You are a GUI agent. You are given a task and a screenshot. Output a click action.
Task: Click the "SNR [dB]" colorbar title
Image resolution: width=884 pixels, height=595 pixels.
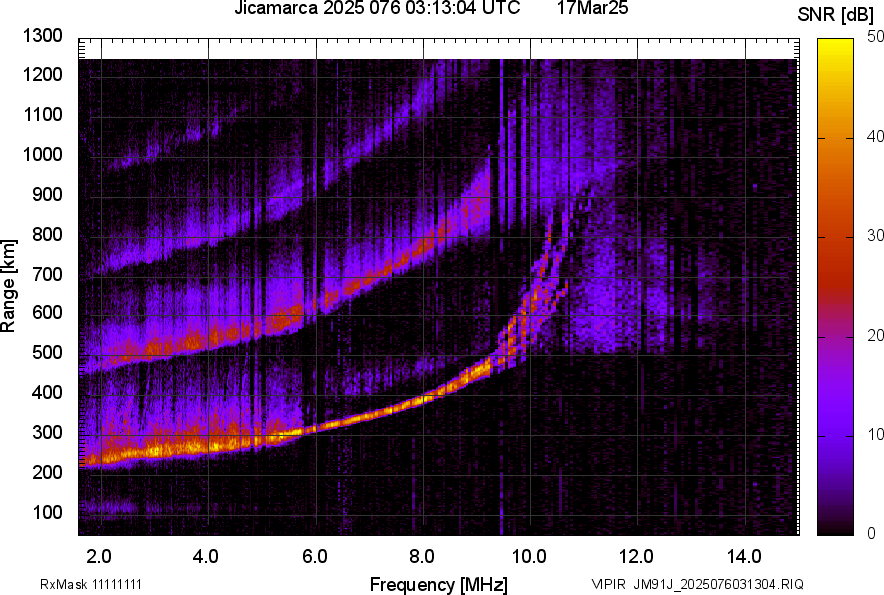(836, 15)
